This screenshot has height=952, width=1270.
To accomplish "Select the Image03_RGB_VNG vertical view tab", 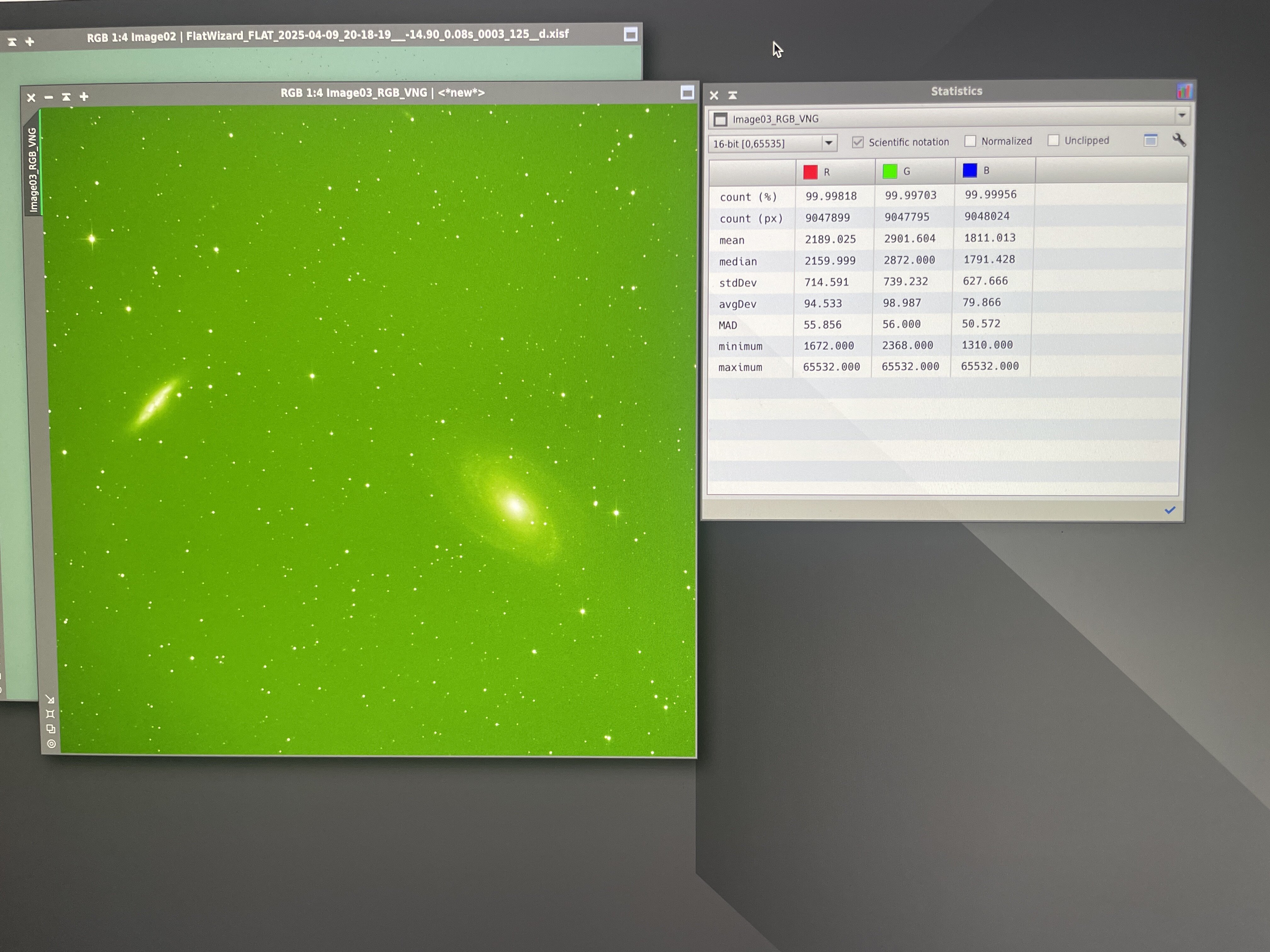I will [x=33, y=169].
